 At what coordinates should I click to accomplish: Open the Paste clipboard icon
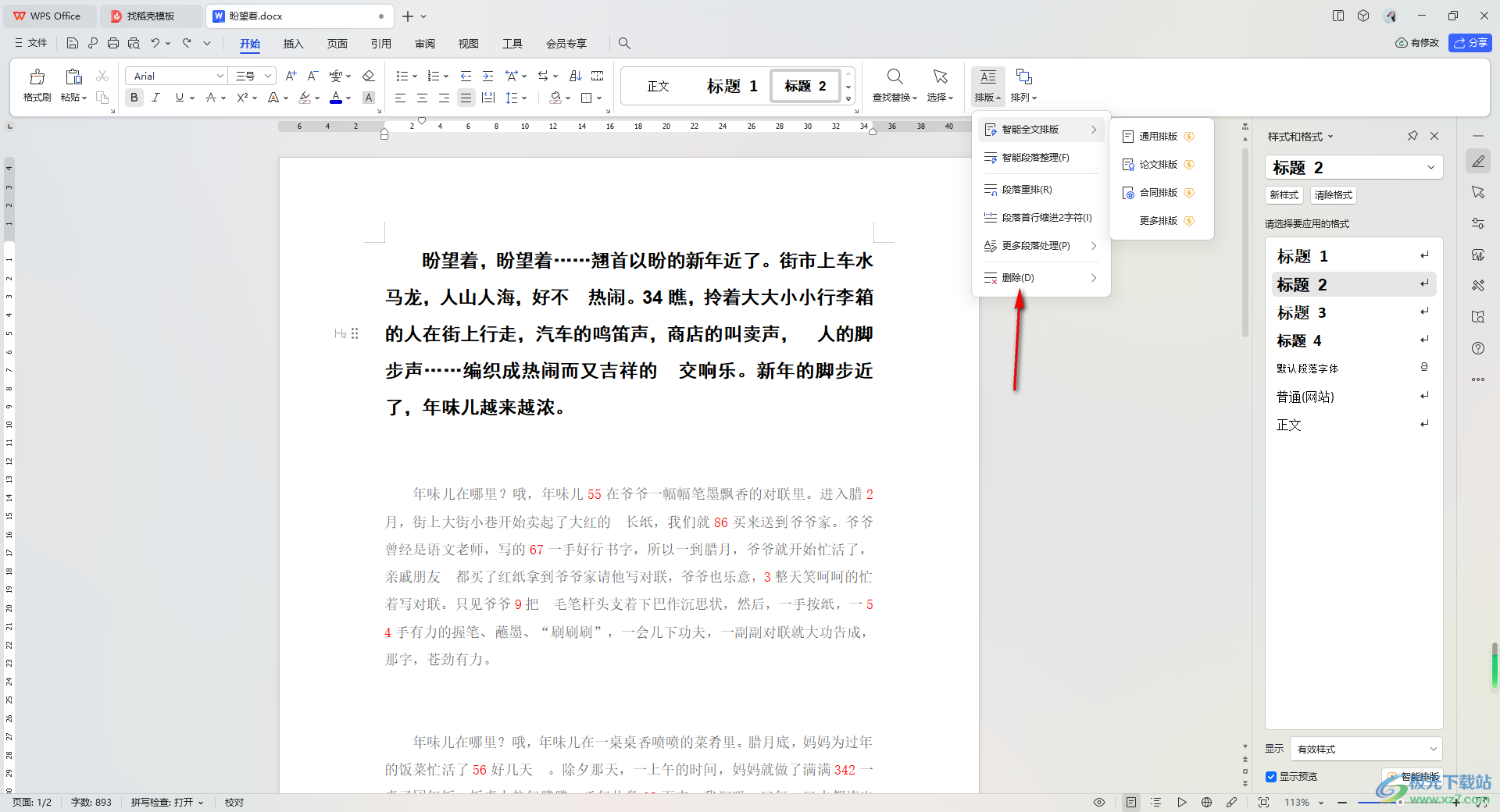(x=73, y=77)
